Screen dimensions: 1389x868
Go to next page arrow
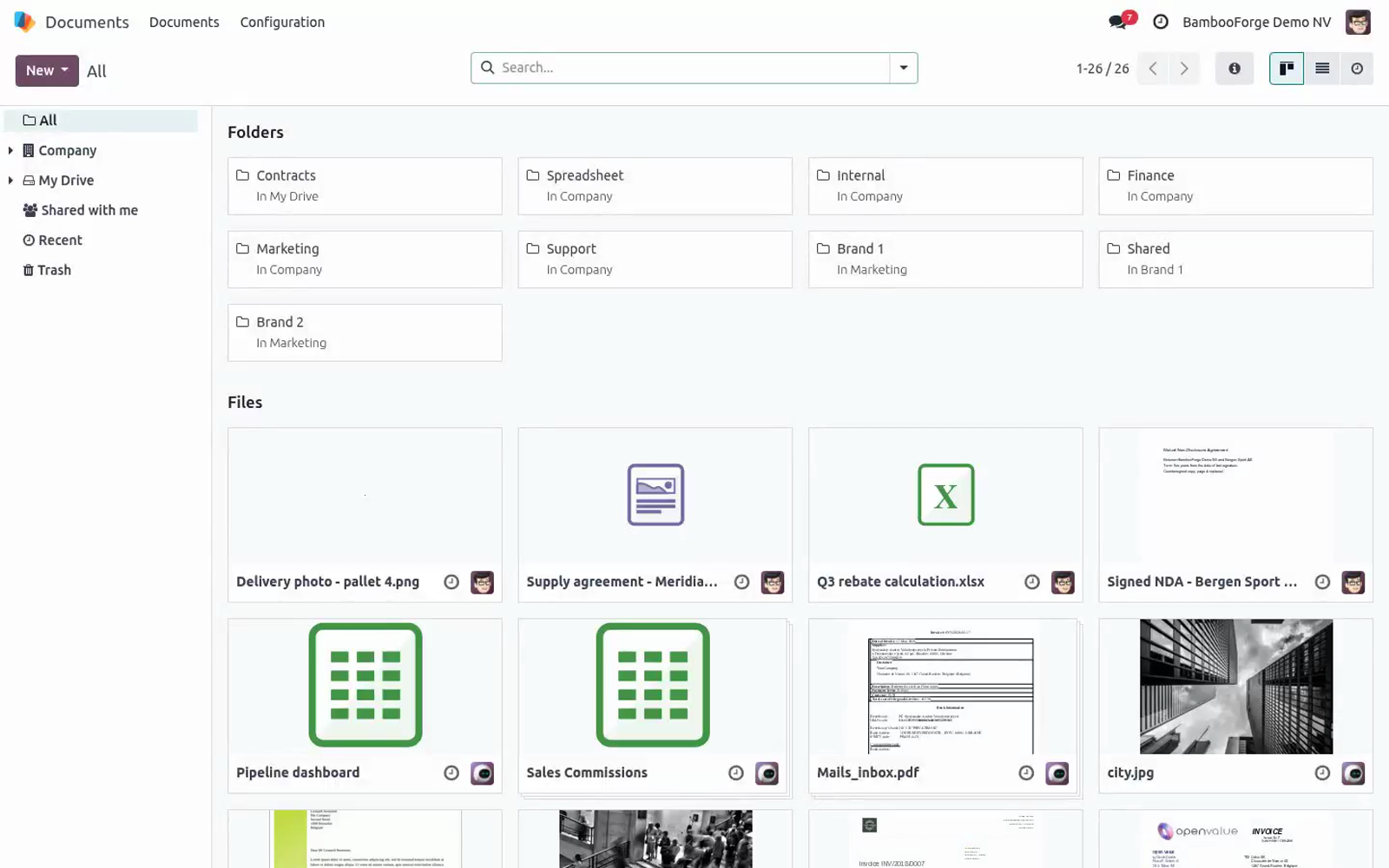click(x=1184, y=69)
